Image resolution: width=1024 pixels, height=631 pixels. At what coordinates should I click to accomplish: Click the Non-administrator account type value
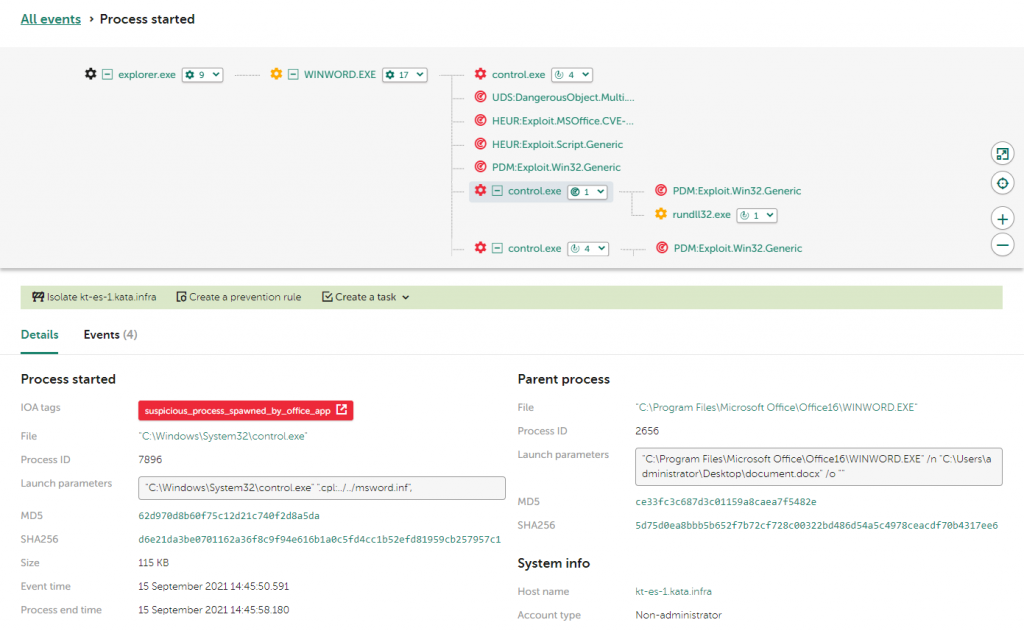(679, 615)
